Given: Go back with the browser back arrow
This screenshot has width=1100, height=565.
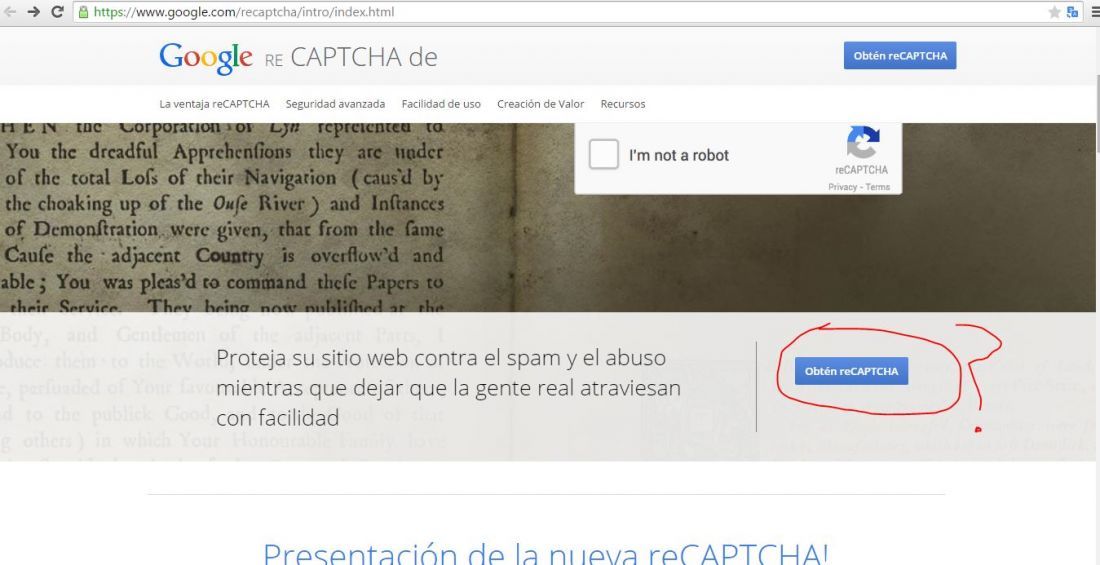Looking at the screenshot, I should click(x=10, y=12).
